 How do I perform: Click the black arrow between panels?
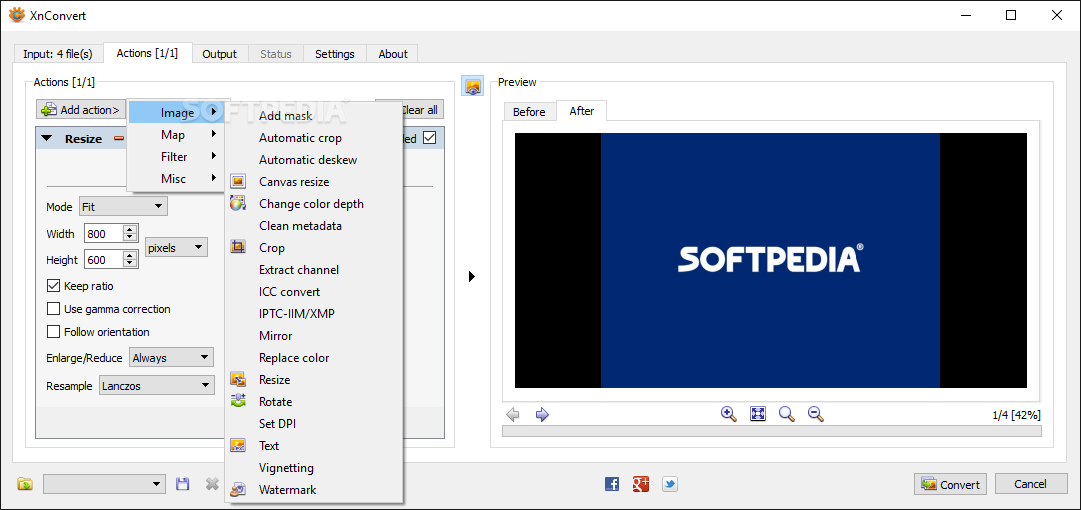pyautogui.click(x=472, y=276)
